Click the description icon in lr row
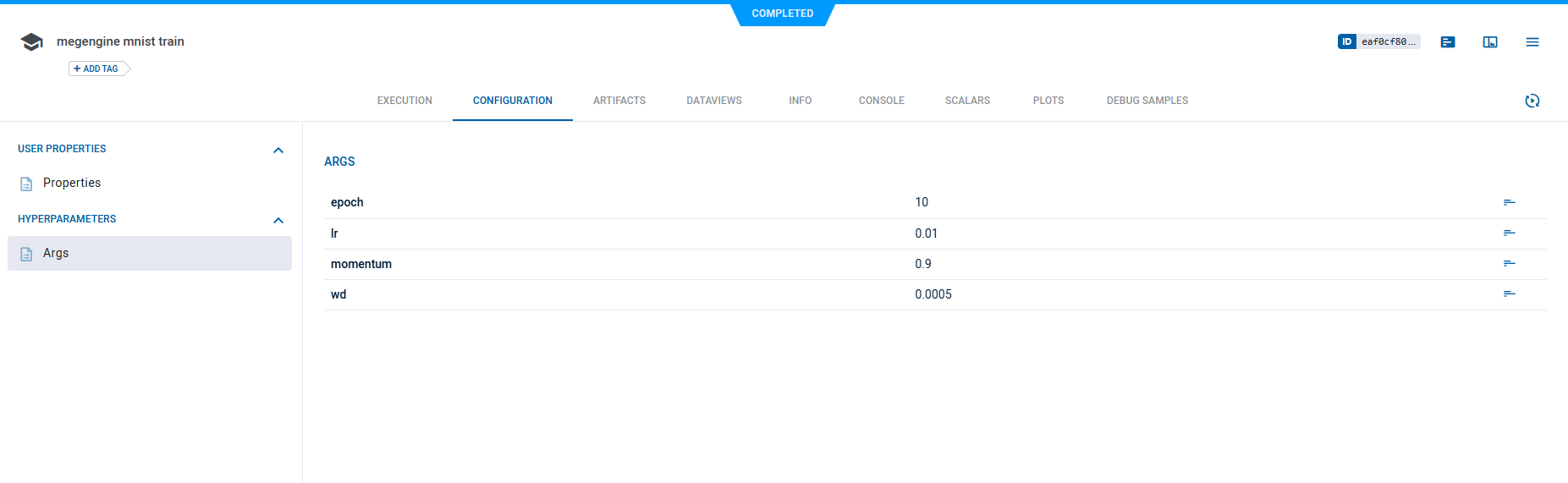This screenshot has height=483, width=1568. click(x=1509, y=233)
